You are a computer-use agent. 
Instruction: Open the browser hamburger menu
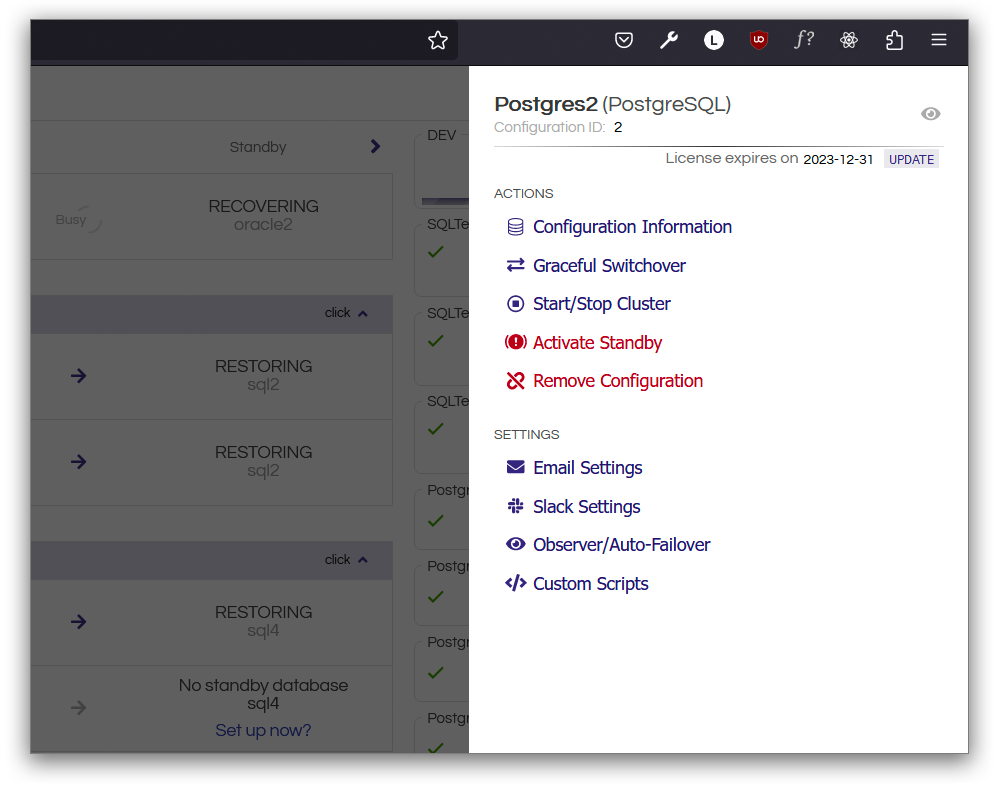[x=939, y=40]
